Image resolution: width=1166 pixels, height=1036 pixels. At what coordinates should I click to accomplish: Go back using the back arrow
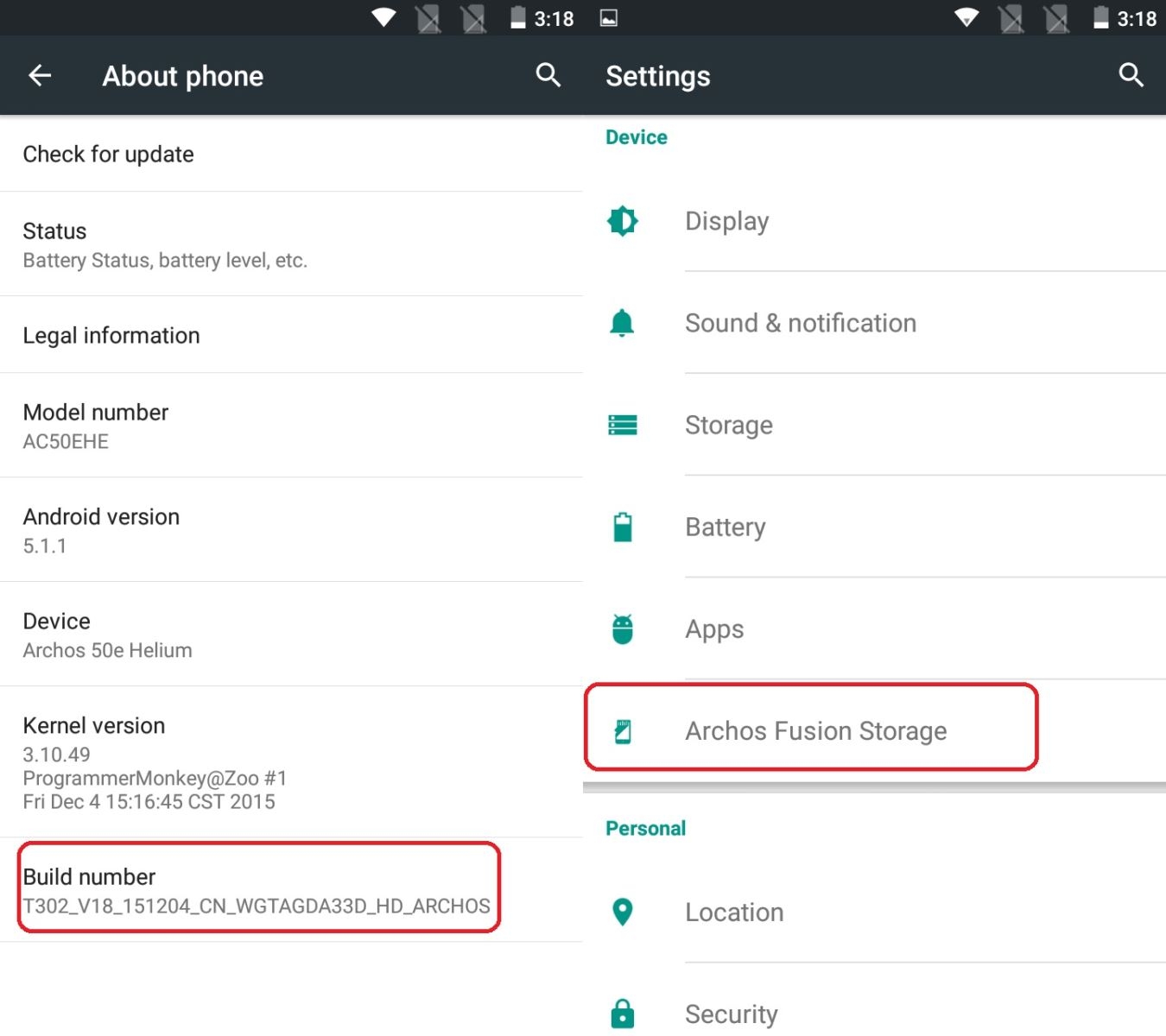click(40, 75)
